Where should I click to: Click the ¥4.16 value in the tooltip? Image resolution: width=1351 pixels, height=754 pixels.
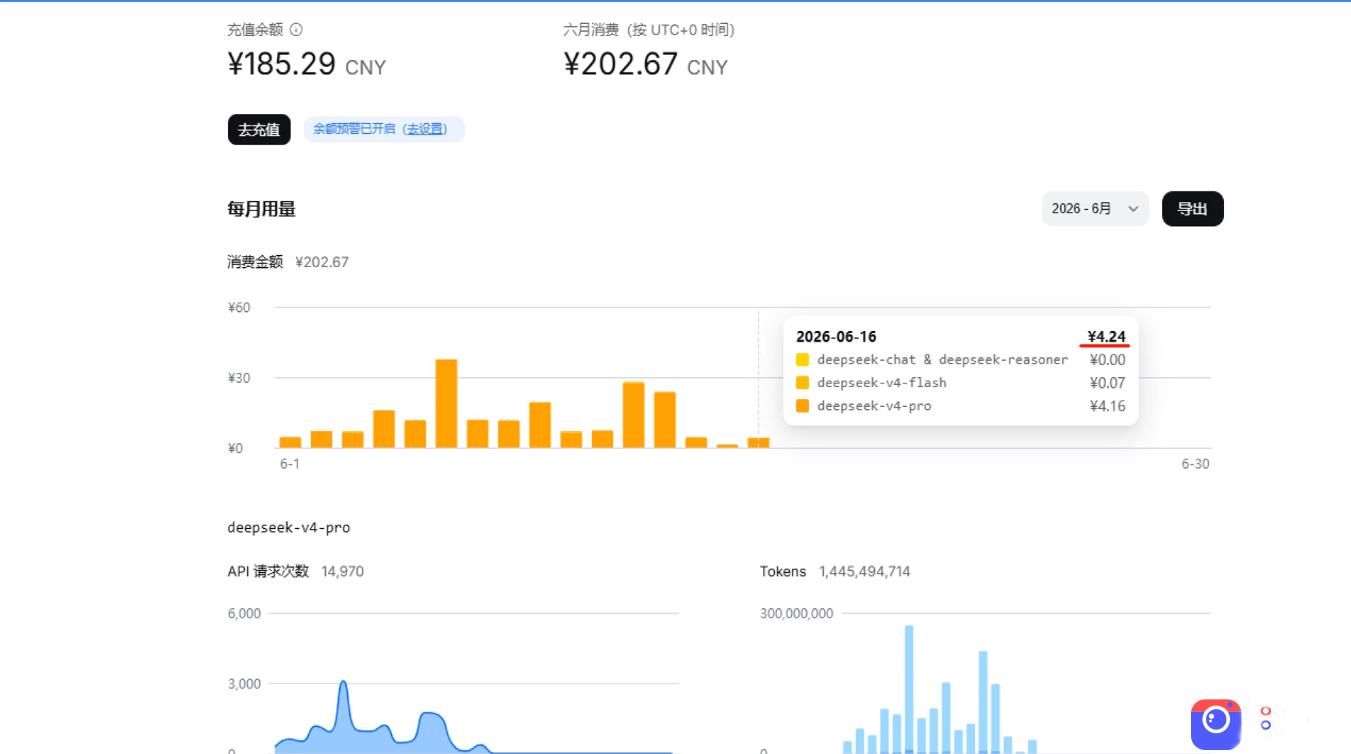(x=1108, y=406)
